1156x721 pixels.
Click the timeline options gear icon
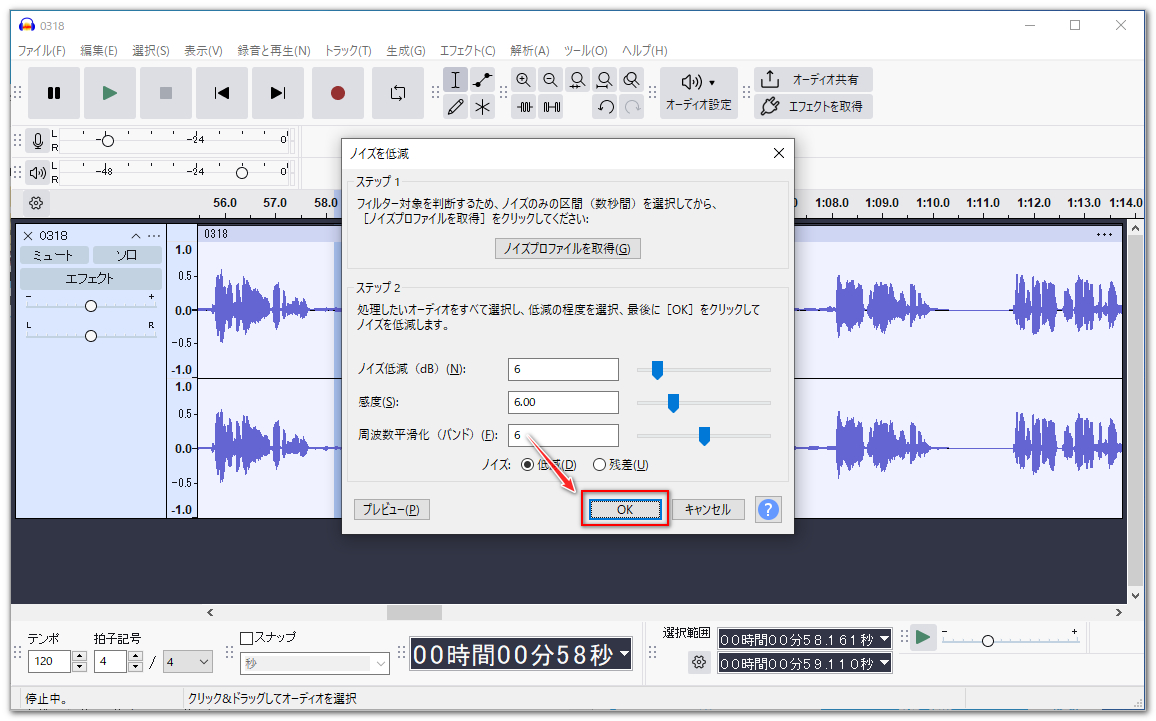pos(36,203)
